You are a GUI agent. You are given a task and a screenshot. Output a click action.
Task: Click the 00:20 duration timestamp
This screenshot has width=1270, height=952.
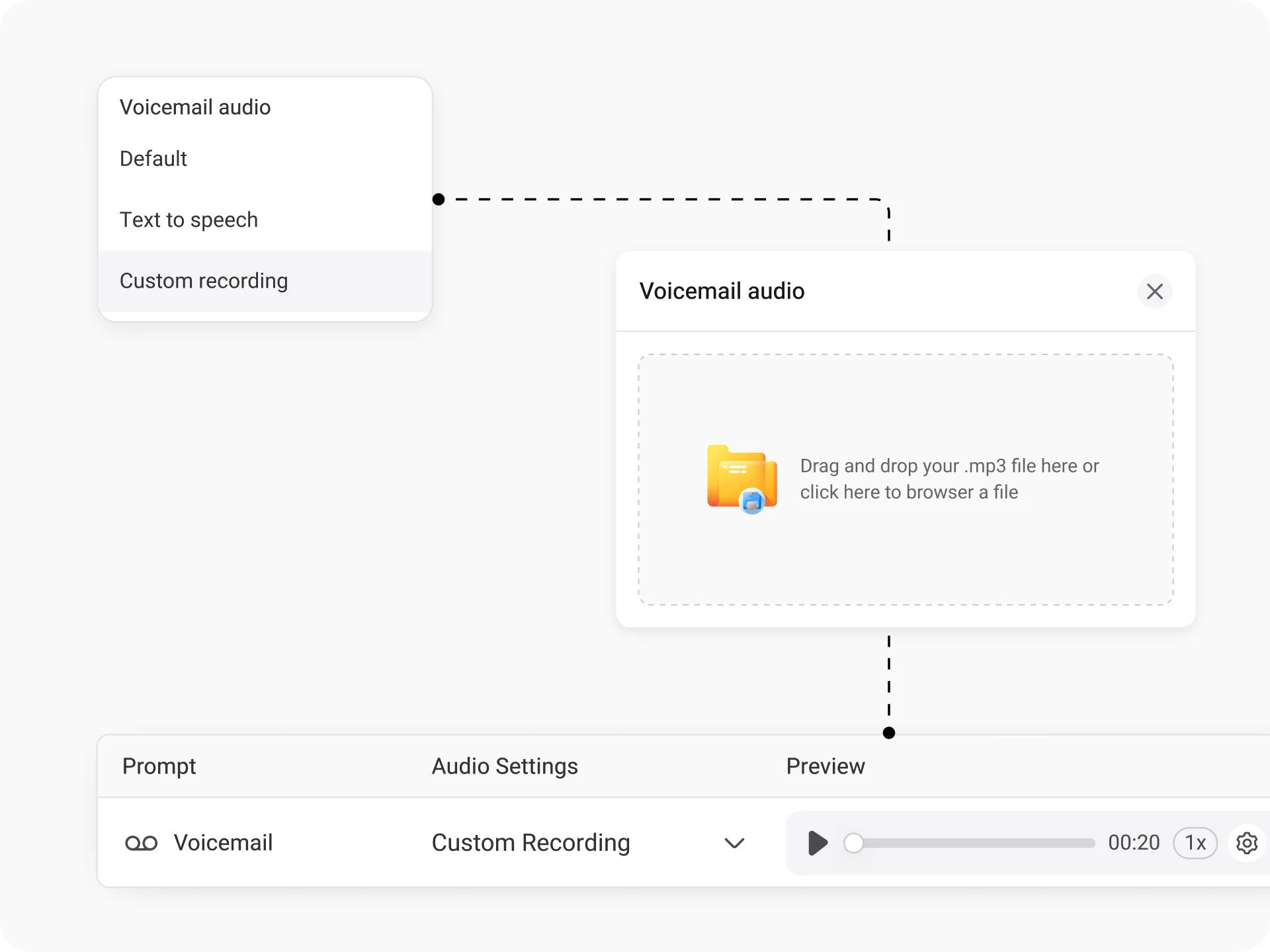coord(1134,843)
